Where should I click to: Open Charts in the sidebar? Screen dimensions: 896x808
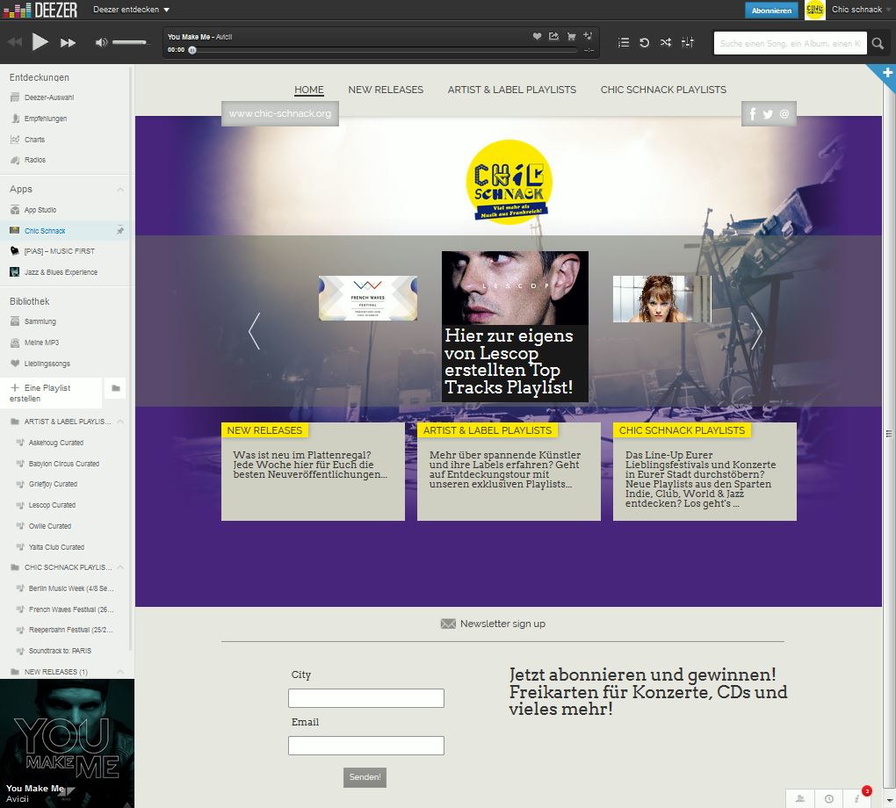tap(34, 139)
